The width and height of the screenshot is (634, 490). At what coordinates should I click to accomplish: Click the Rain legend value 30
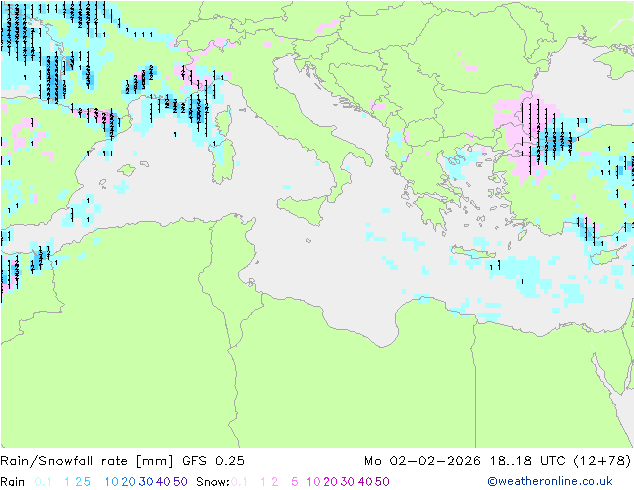tap(146, 482)
